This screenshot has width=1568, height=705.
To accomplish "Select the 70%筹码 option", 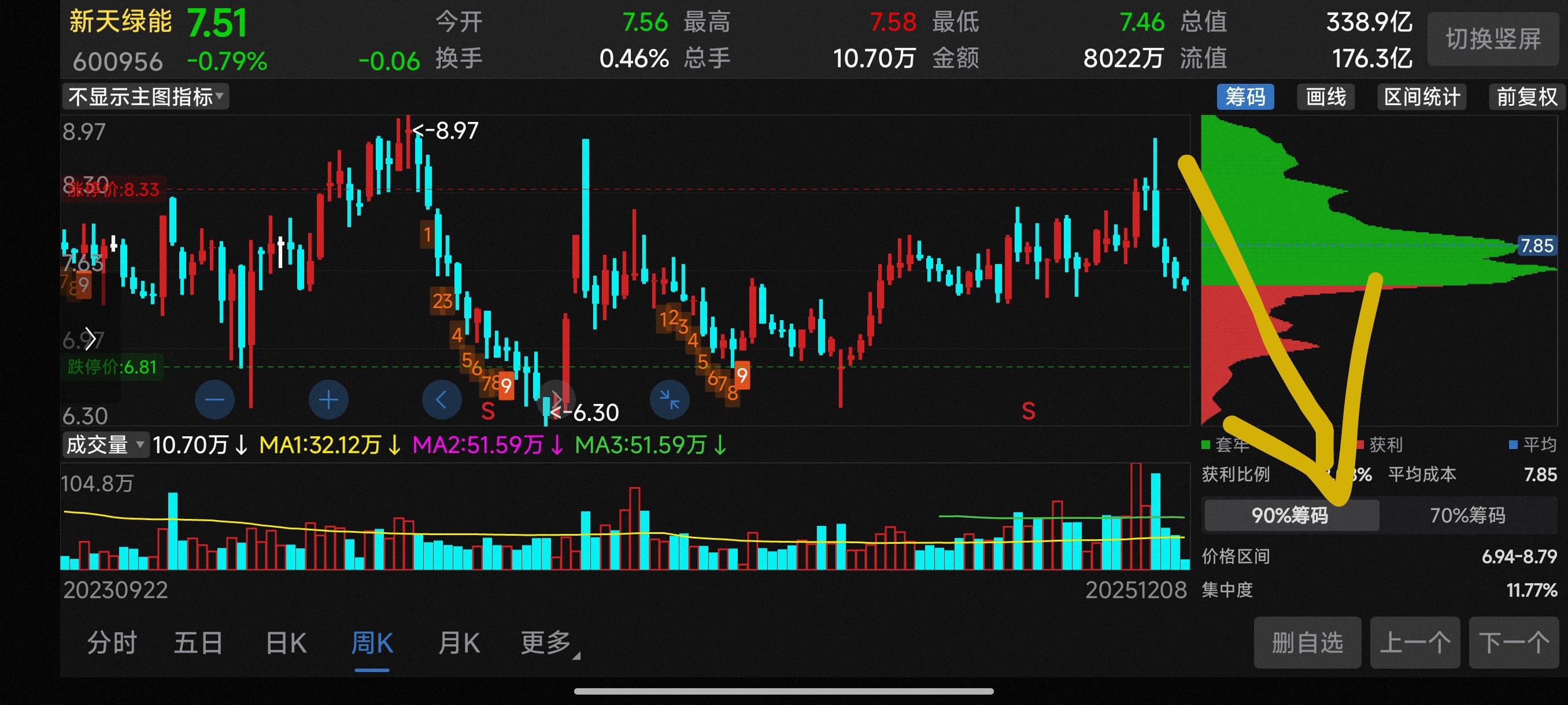I will point(1467,515).
